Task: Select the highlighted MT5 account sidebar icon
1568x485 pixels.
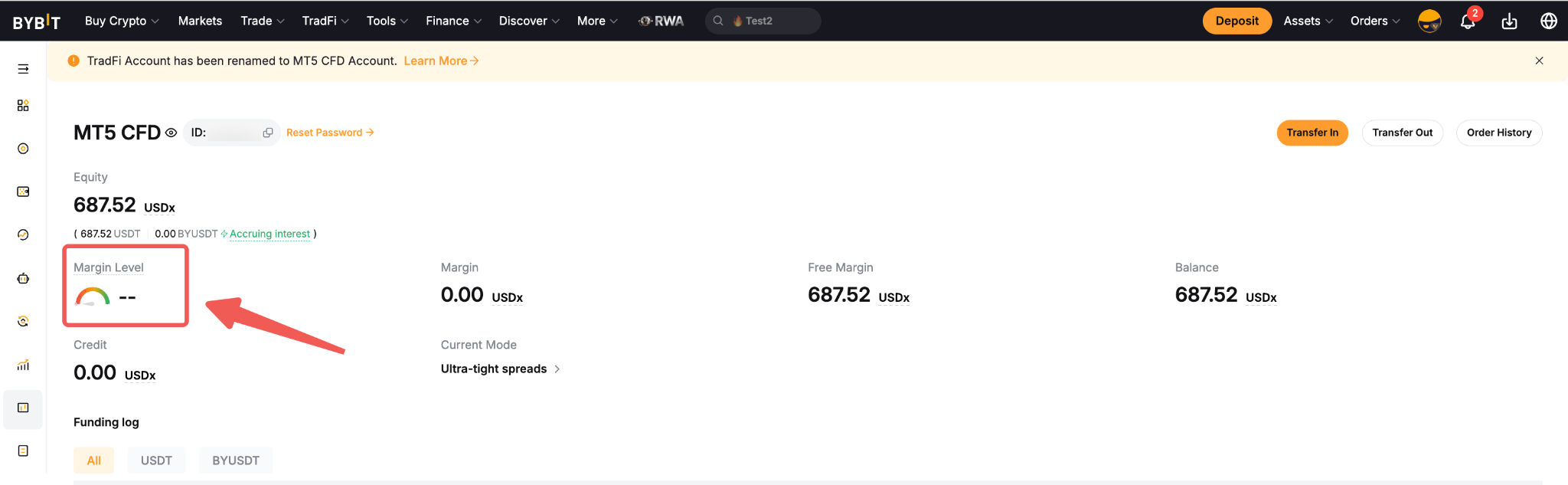Action: point(23,408)
